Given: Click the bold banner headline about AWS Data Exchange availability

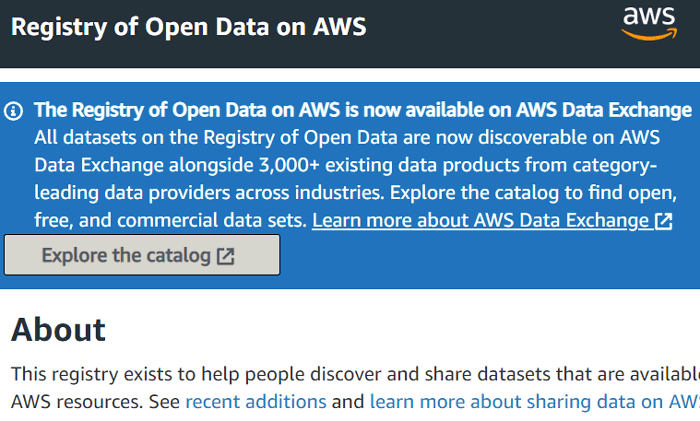Looking at the screenshot, I should pyautogui.click(x=363, y=110).
